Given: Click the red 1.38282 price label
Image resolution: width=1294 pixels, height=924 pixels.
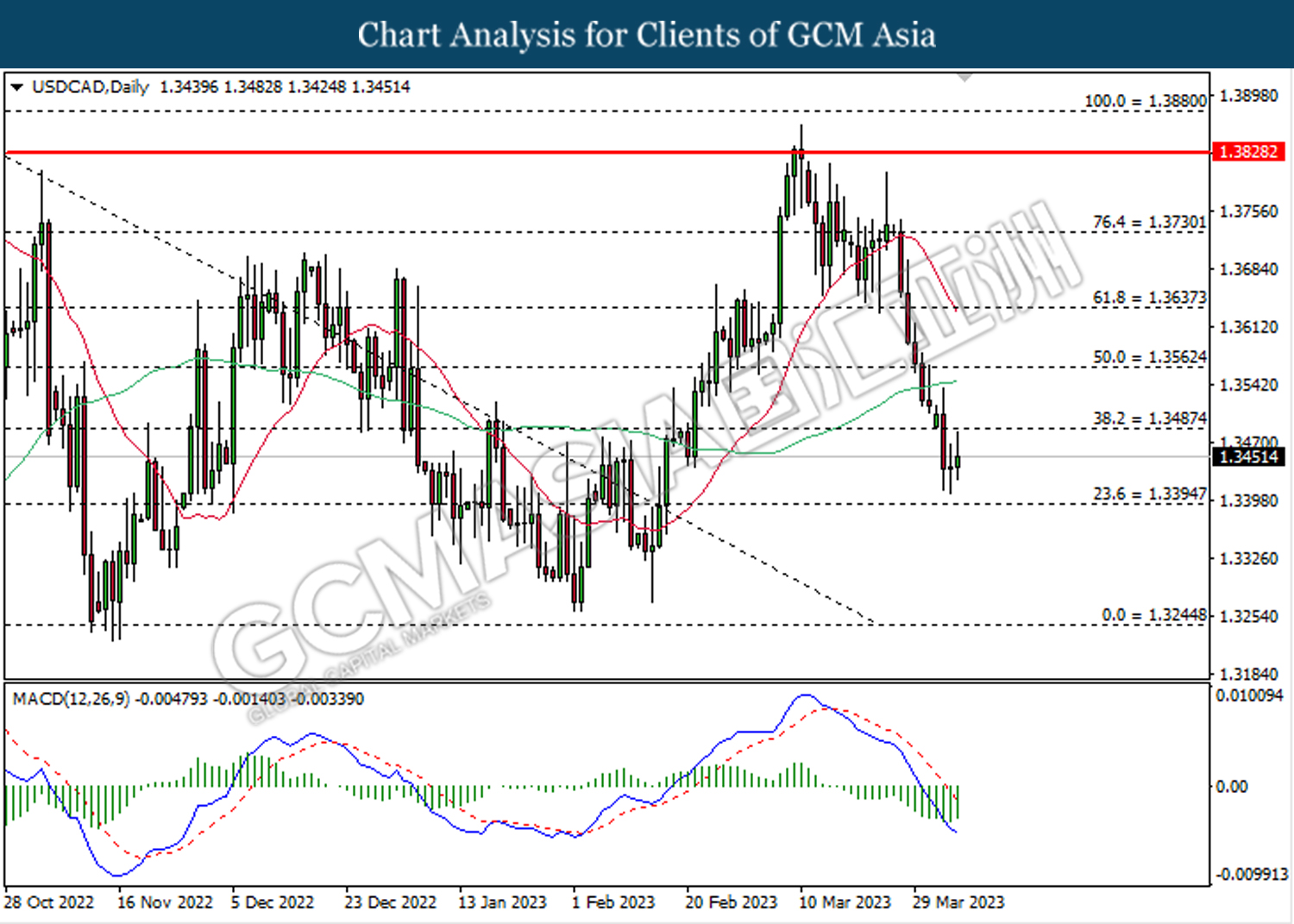Looking at the screenshot, I should (1248, 152).
